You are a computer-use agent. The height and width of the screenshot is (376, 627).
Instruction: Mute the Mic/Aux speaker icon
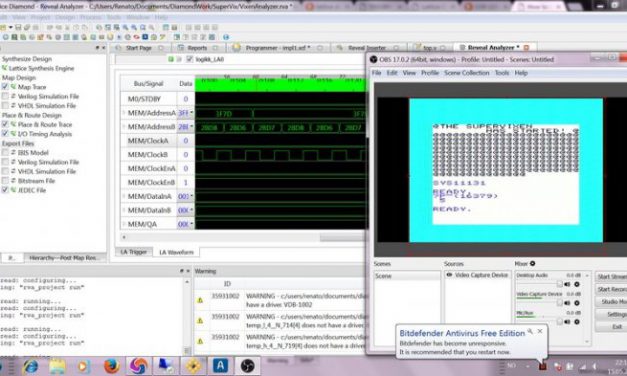[567, 322]
